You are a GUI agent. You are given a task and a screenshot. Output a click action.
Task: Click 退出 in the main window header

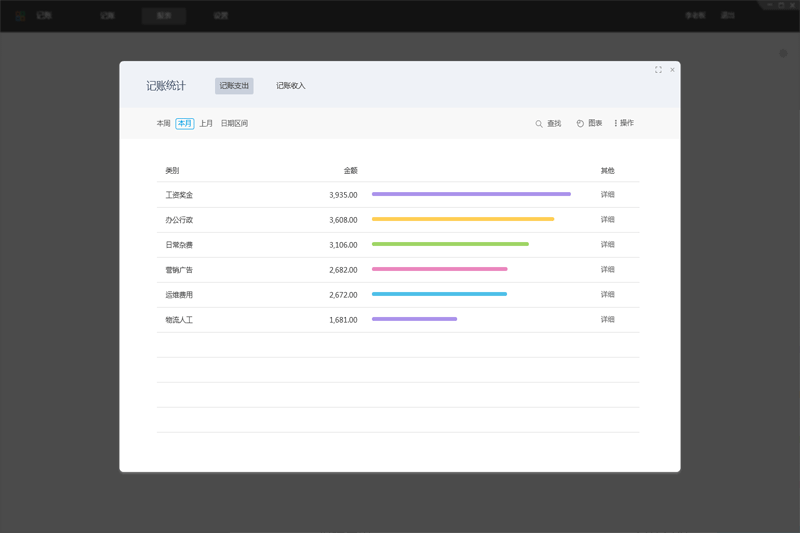click(x=728, y=15)
